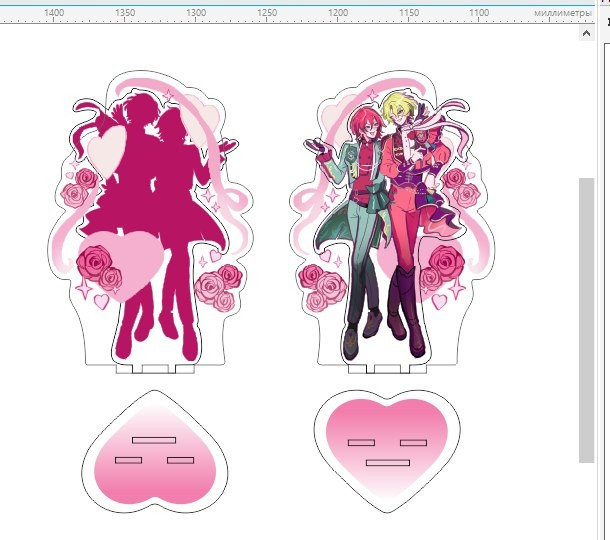Select the magenta silhouette standee artwork
Screen dimensions: 610x540
pyautogui.click(x=151, y=222)
